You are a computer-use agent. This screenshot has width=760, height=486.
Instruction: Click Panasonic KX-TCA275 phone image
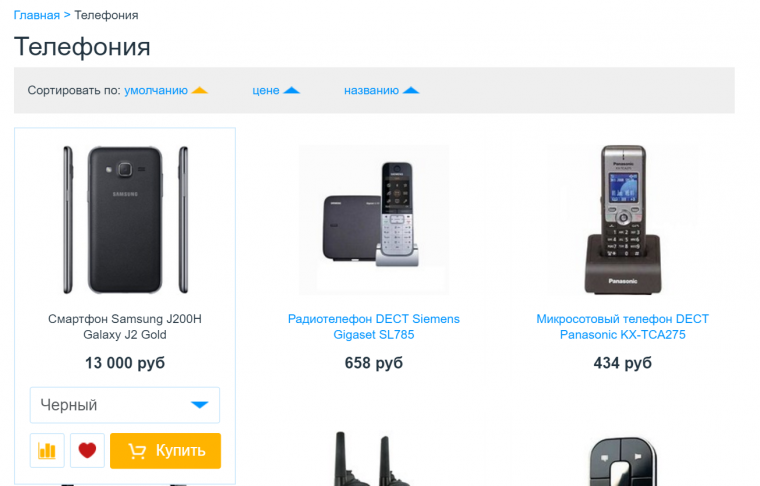coord(623,220)
